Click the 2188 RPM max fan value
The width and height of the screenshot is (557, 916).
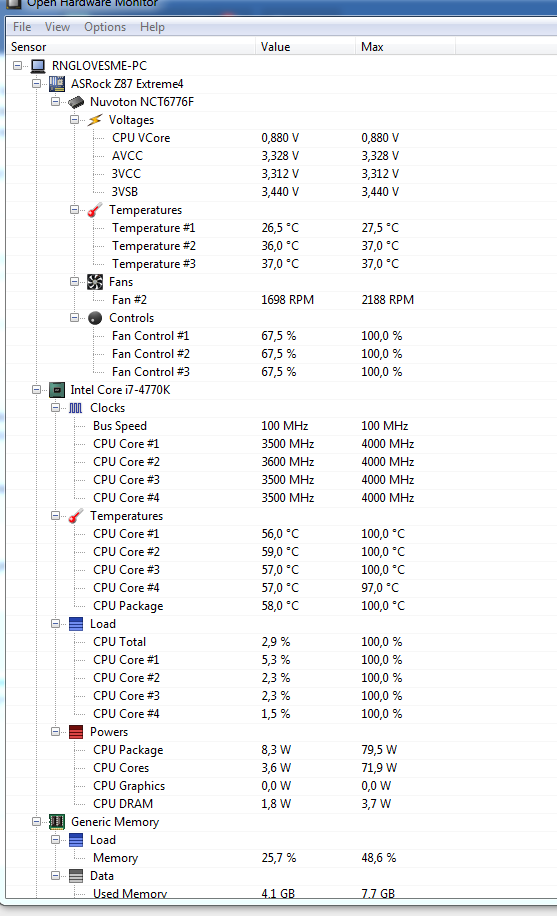click(388, 300)
